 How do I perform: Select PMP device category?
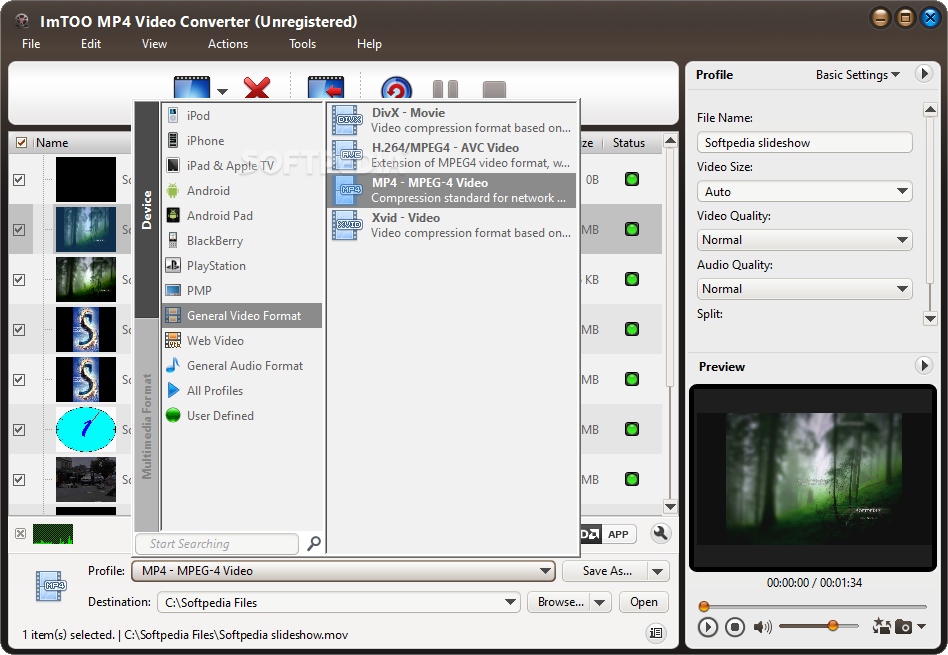coord(242,290)
